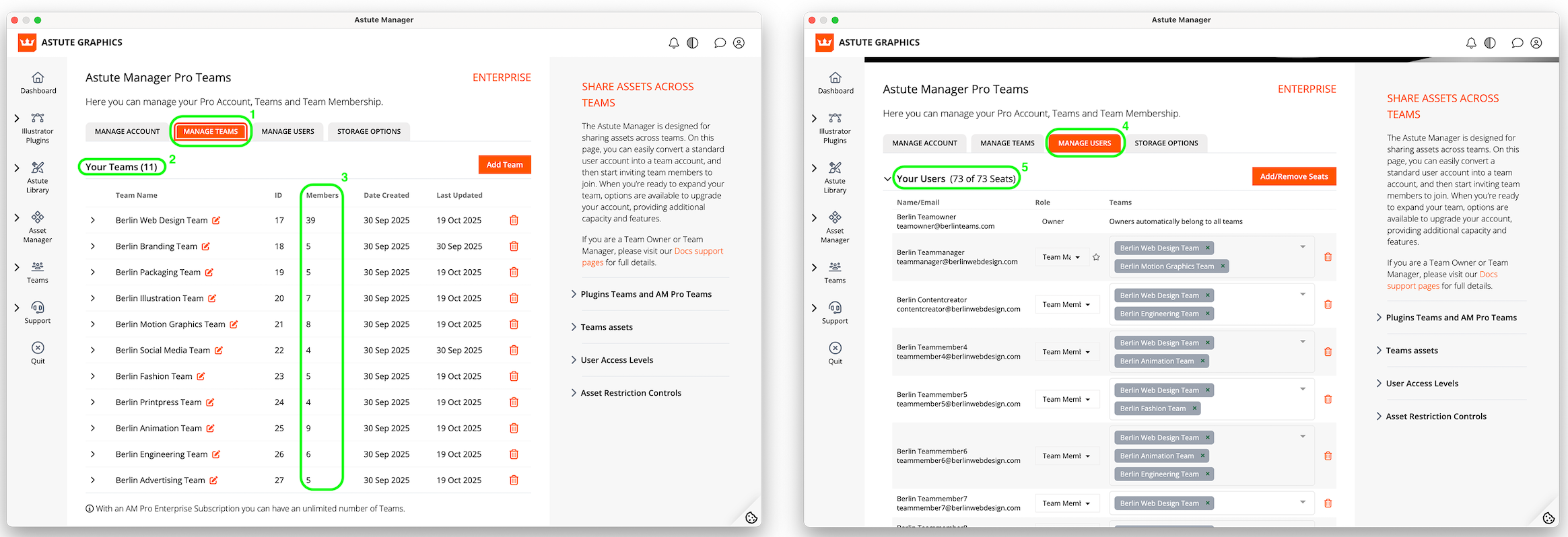Open Astute Library in the right window sidebar
The height and width of the screenshot is (537, 1568).
click(835, 176)
